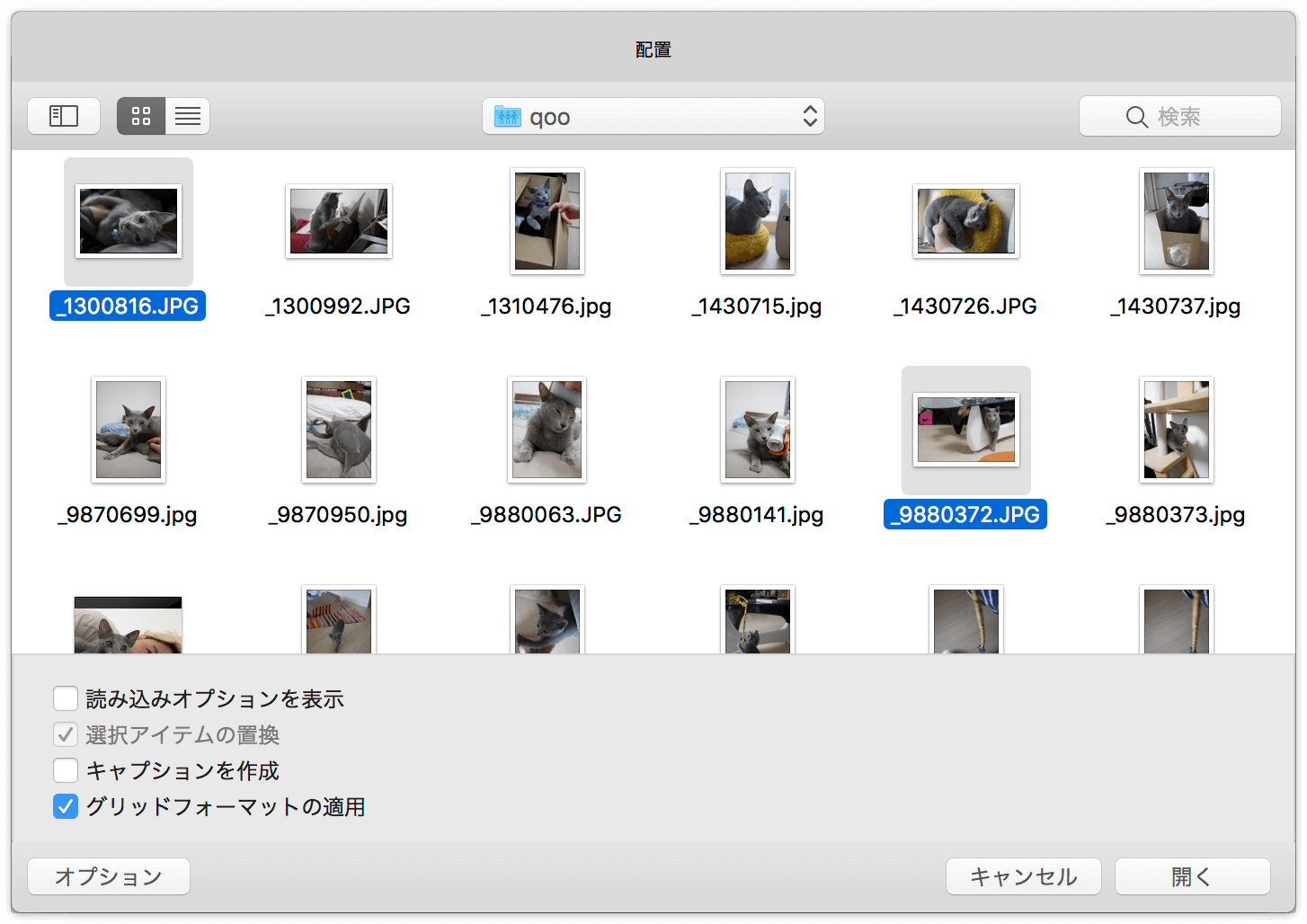Click the file name _1430715.jpg
This screenshot has height=924, width=1307.
coord(757,306)
